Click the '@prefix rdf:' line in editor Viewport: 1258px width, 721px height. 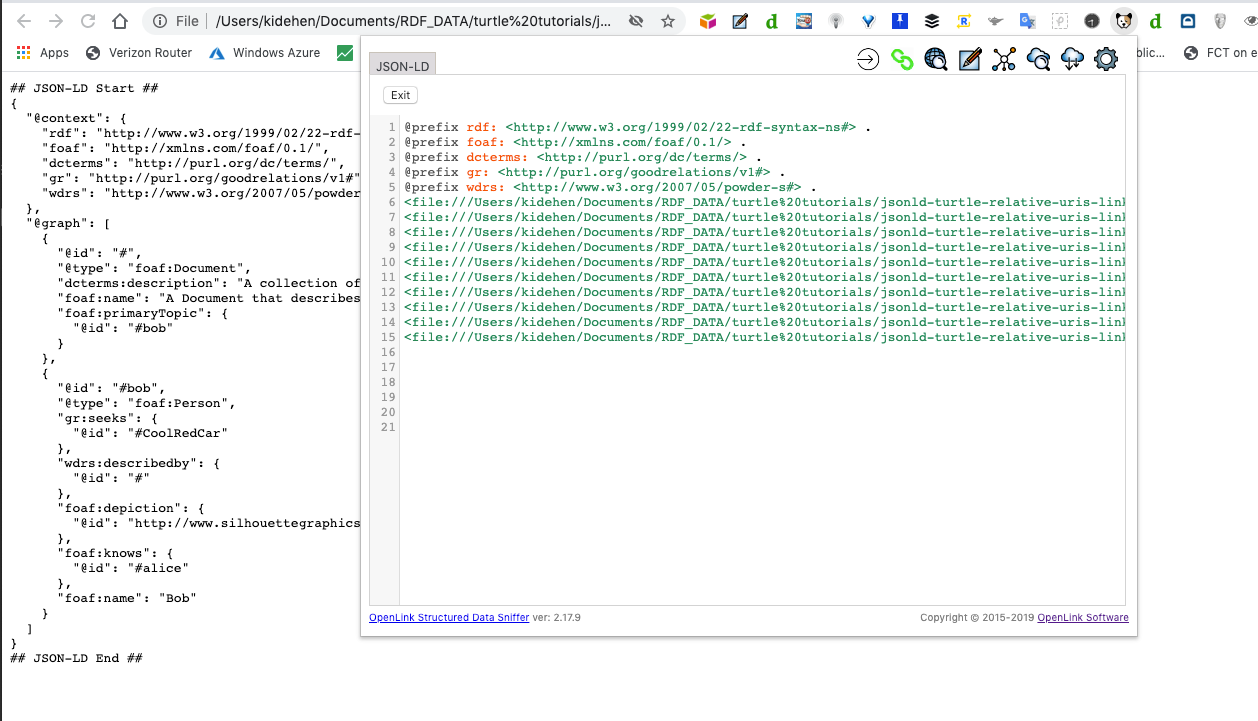638,128
